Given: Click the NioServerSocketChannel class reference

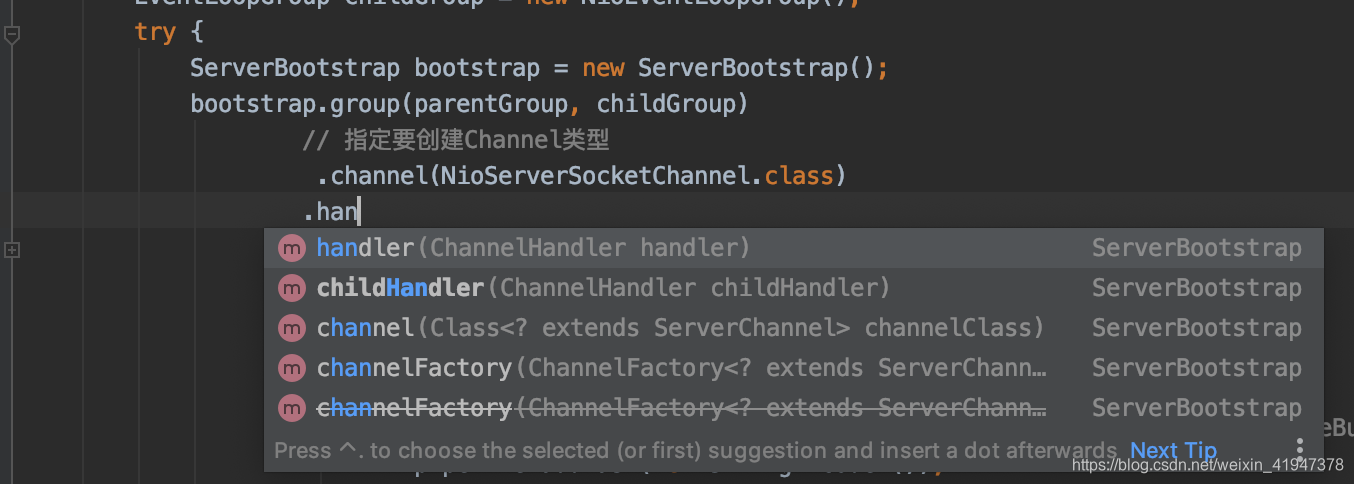Looking at the screenshot, I should [x=598, y=176].
